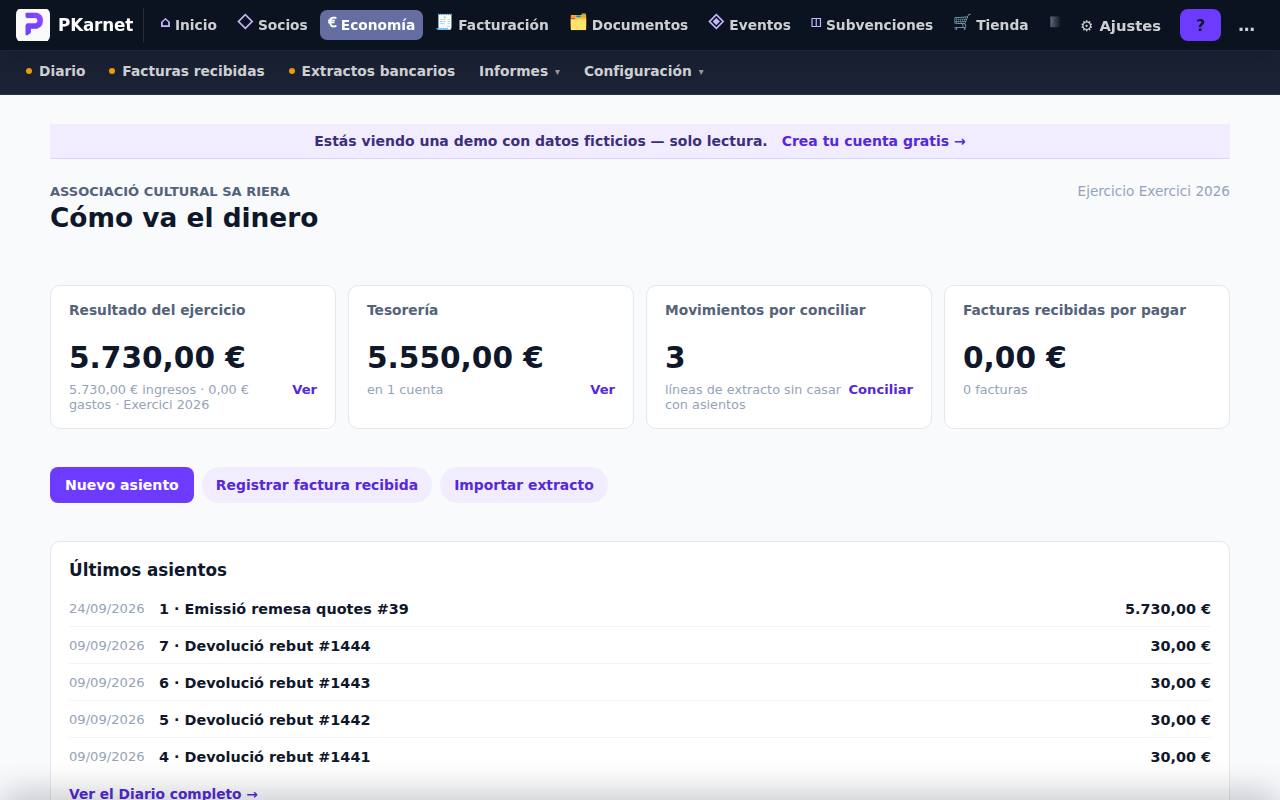Open entry Devolució rebut #1444

click(x=640, y=646)
